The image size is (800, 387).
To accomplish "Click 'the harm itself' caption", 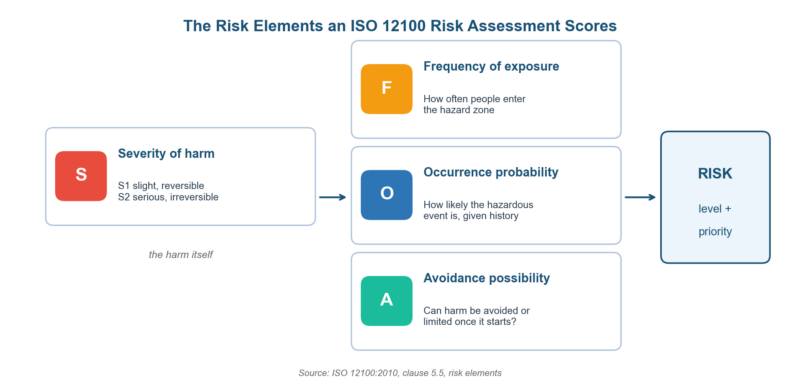I will click(x=181, y=254).
